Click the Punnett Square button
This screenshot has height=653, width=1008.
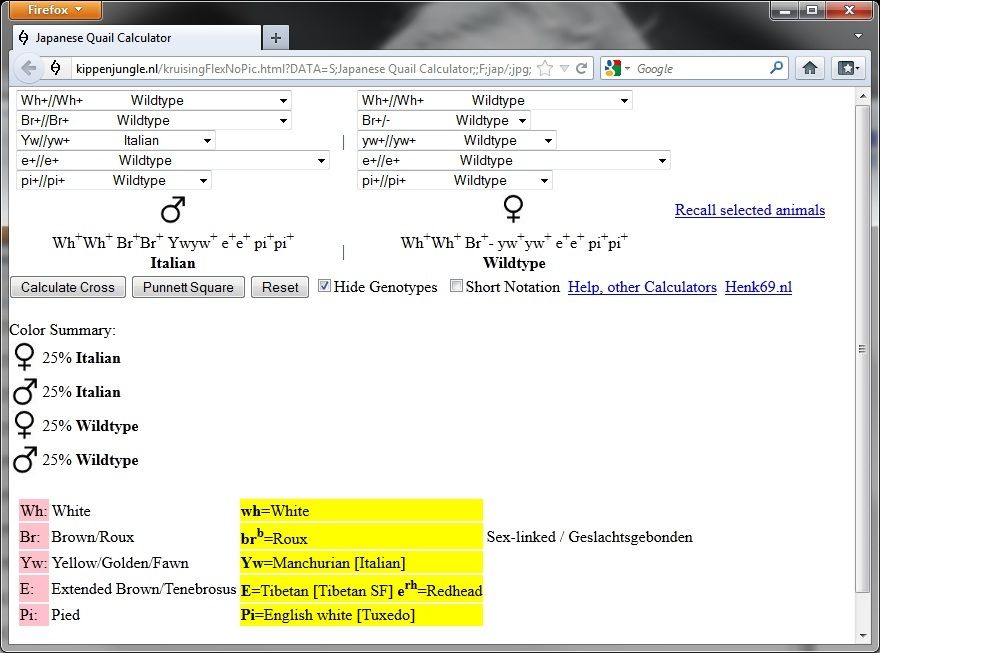pyautogui.click(x=188, y=287)
